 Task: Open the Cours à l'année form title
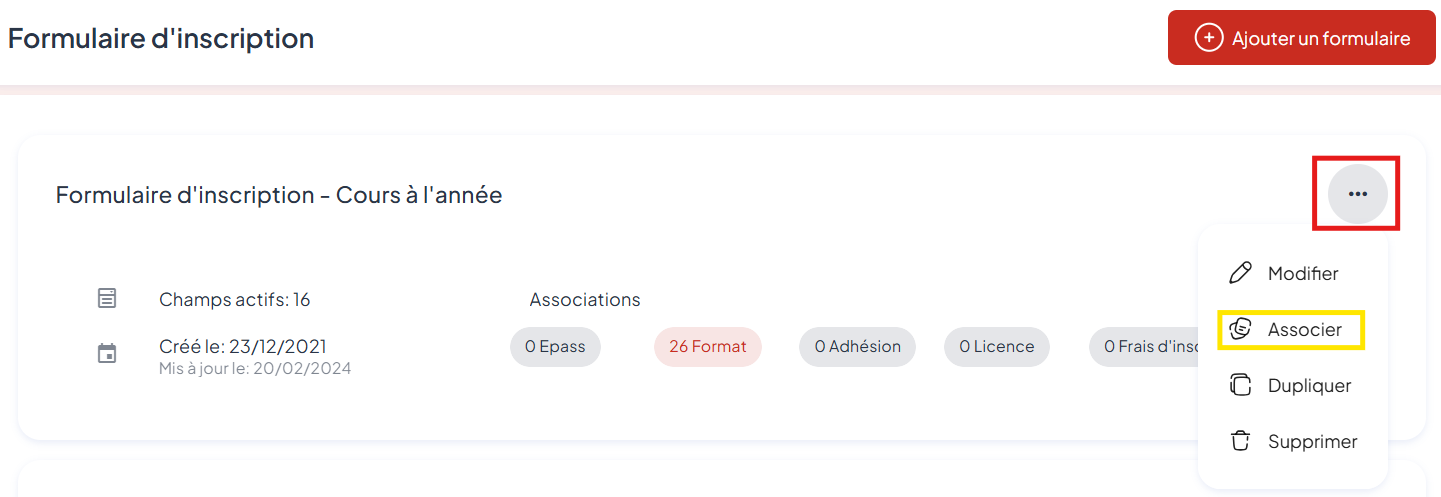279,195
